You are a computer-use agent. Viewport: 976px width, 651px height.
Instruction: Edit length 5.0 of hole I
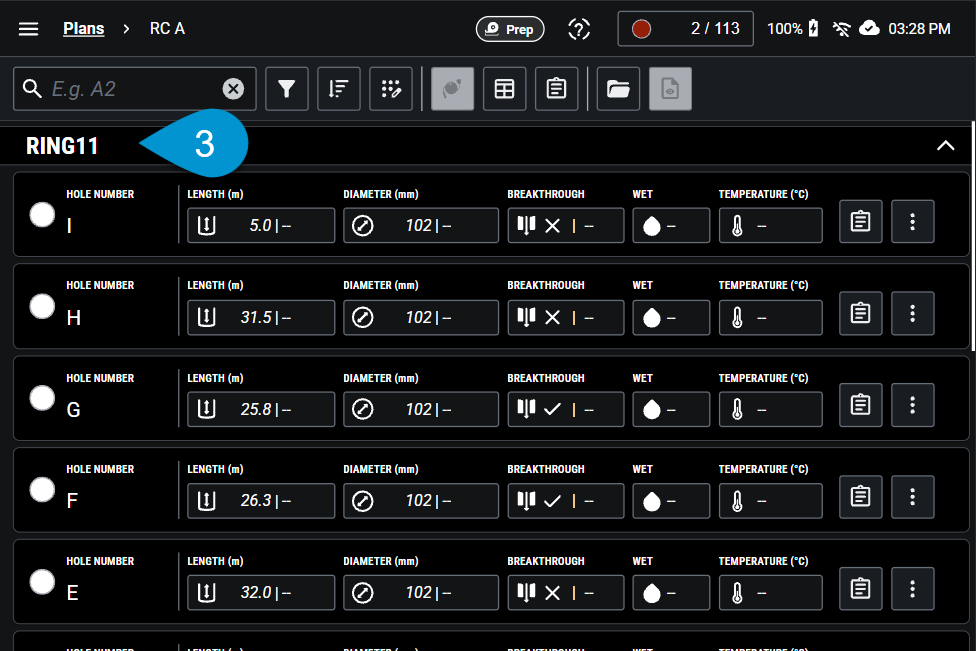pyautogui.click(x=261, y=225)
